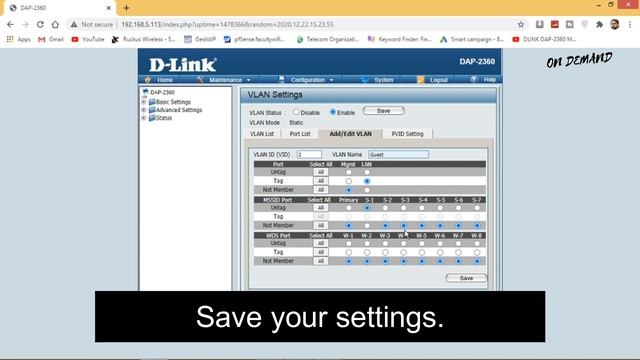The height and width of the screenshot is (360, 640).
Task: Switch to the Add/Edit VLAN tab
Action: 350,134
